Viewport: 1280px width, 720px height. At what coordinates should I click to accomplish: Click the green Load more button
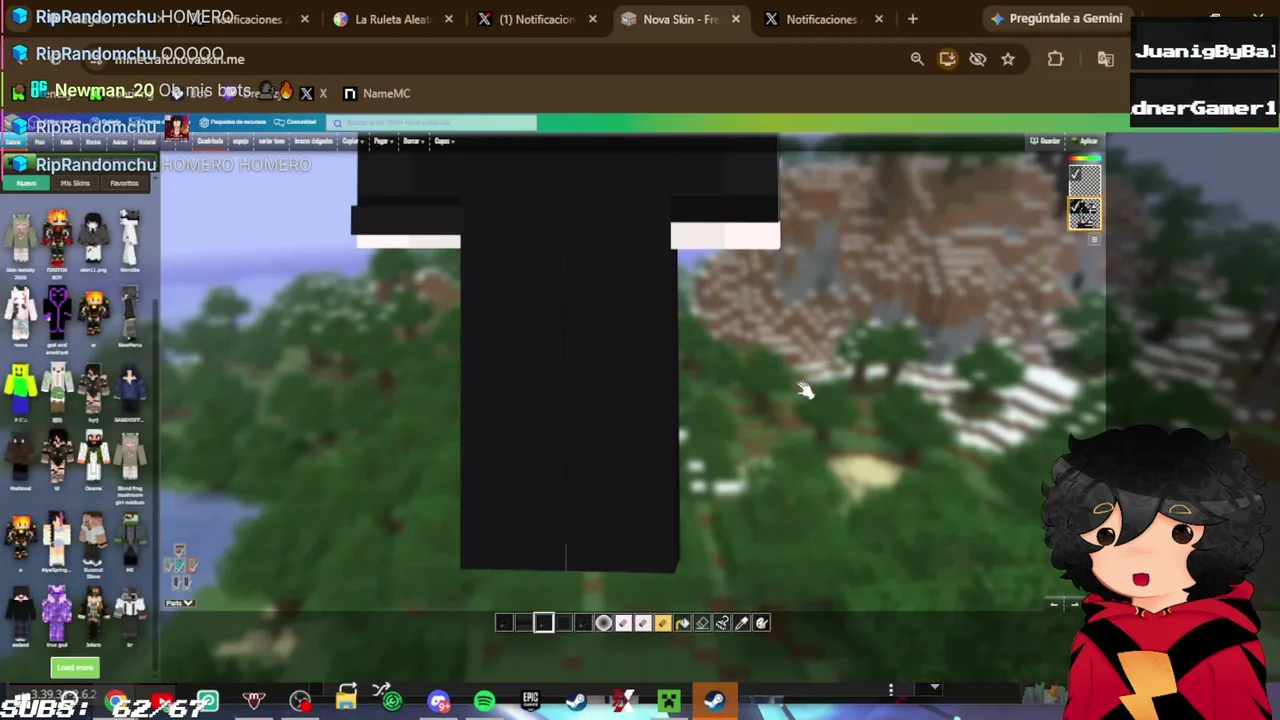pos(75,668)
